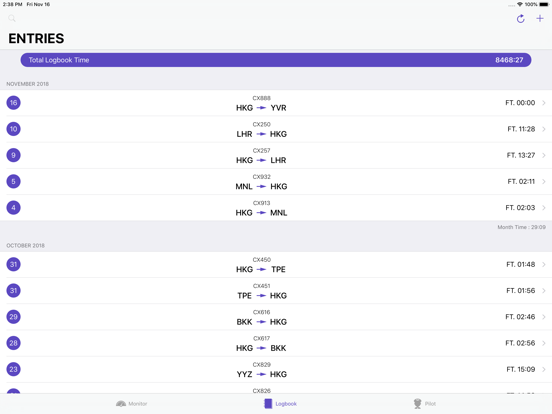This screenshot has width=552, height=414.
Task: Select the total time value 8468:27
Action: [x=509, y=60]
